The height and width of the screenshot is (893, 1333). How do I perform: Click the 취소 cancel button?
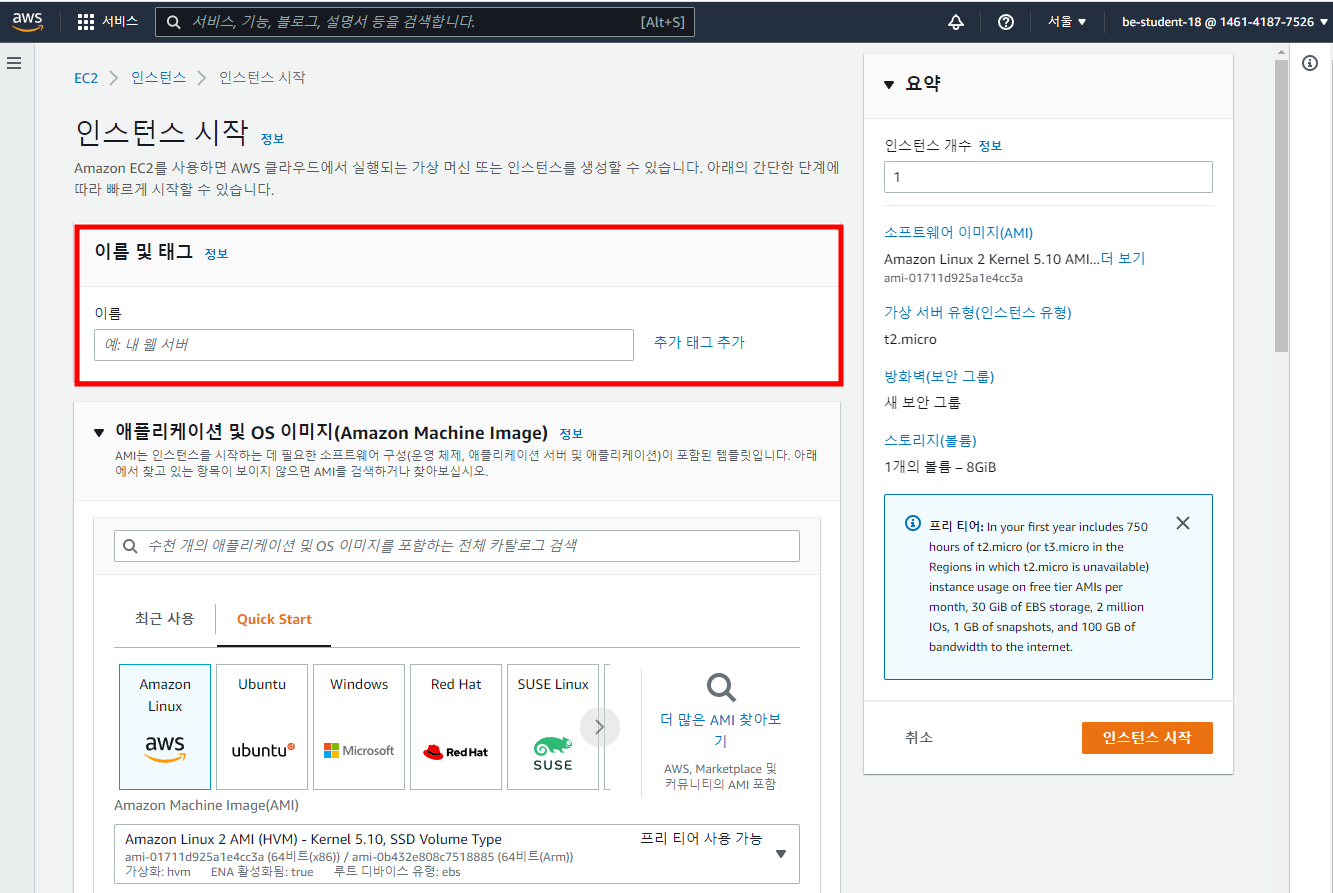click(919, 738)
